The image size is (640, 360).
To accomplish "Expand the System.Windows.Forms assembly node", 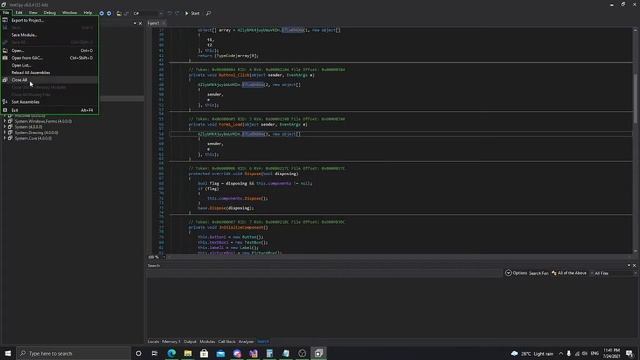I will (5, 121).
